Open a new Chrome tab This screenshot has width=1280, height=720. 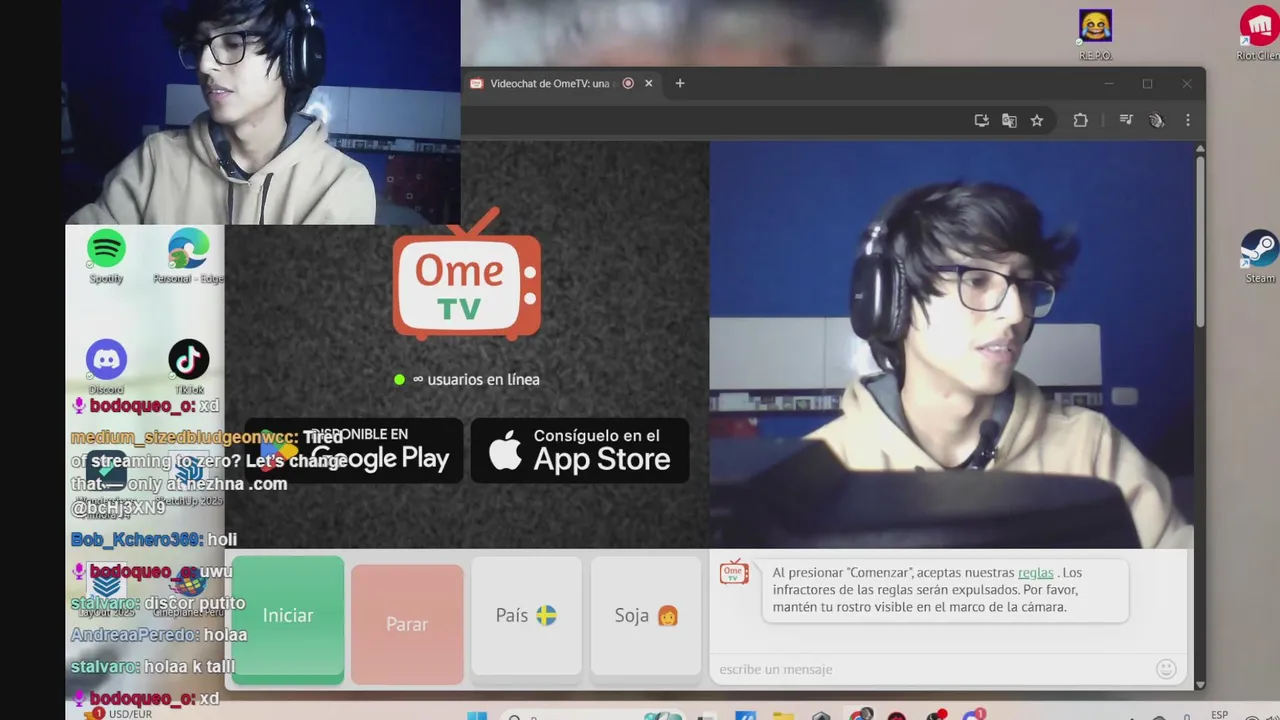pyautogui.click(x=680, y=83)
